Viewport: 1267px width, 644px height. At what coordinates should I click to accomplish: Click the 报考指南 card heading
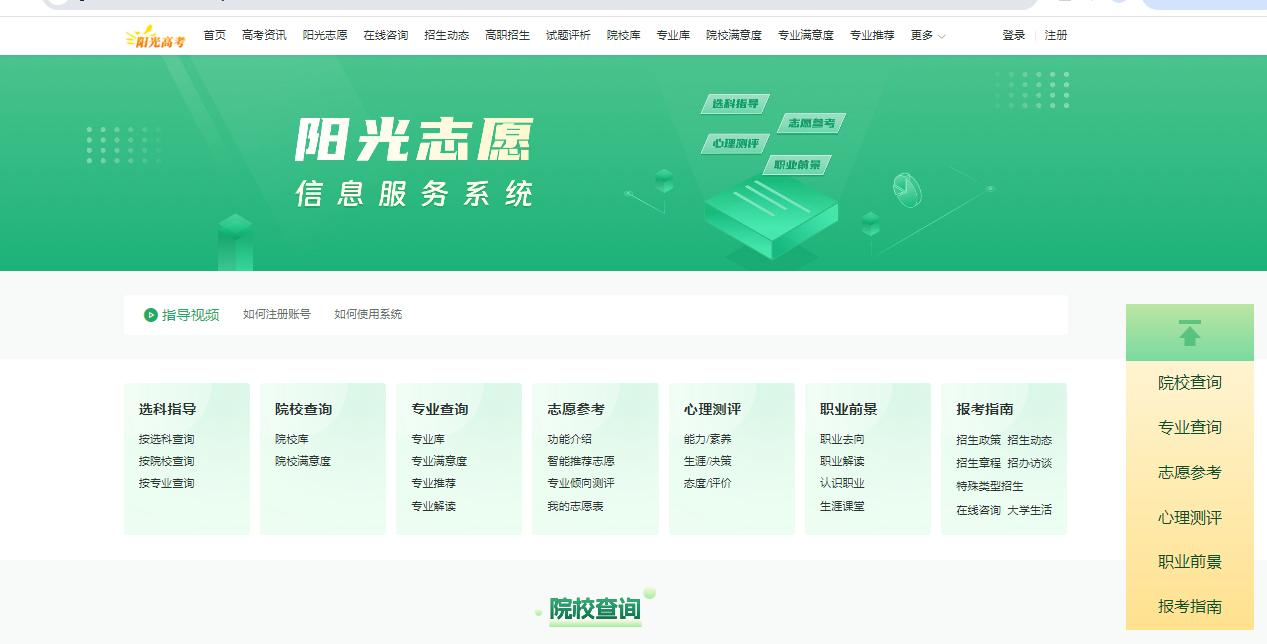coord(985,409)
